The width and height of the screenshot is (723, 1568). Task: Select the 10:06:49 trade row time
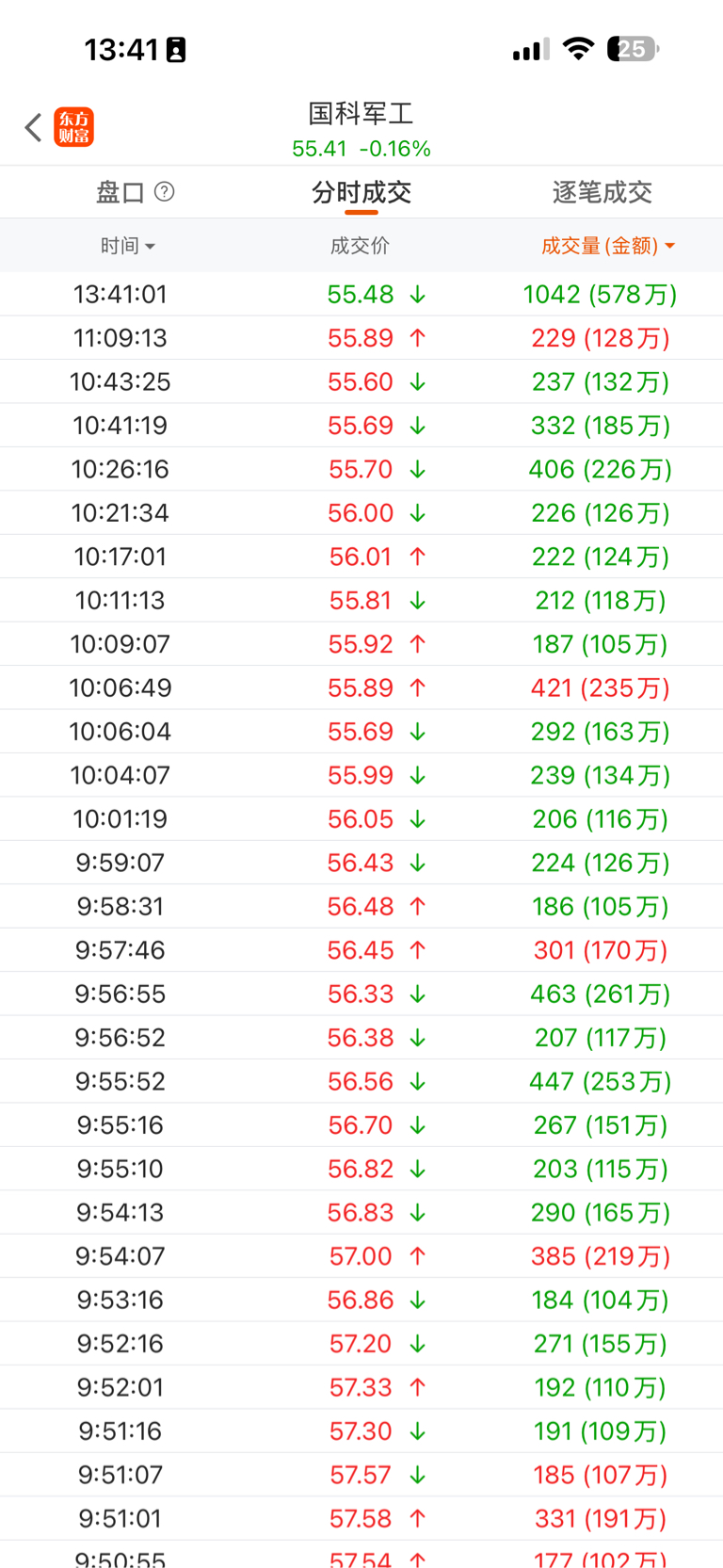point(120,687)
